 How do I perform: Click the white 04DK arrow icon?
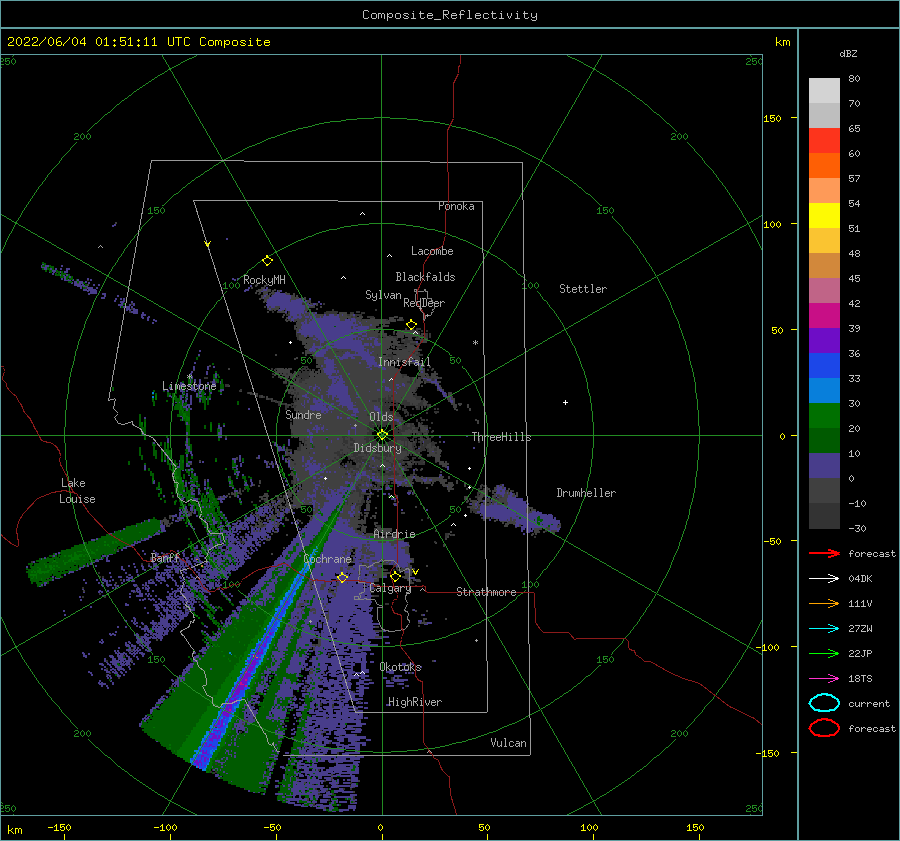(x=824, y=578)
